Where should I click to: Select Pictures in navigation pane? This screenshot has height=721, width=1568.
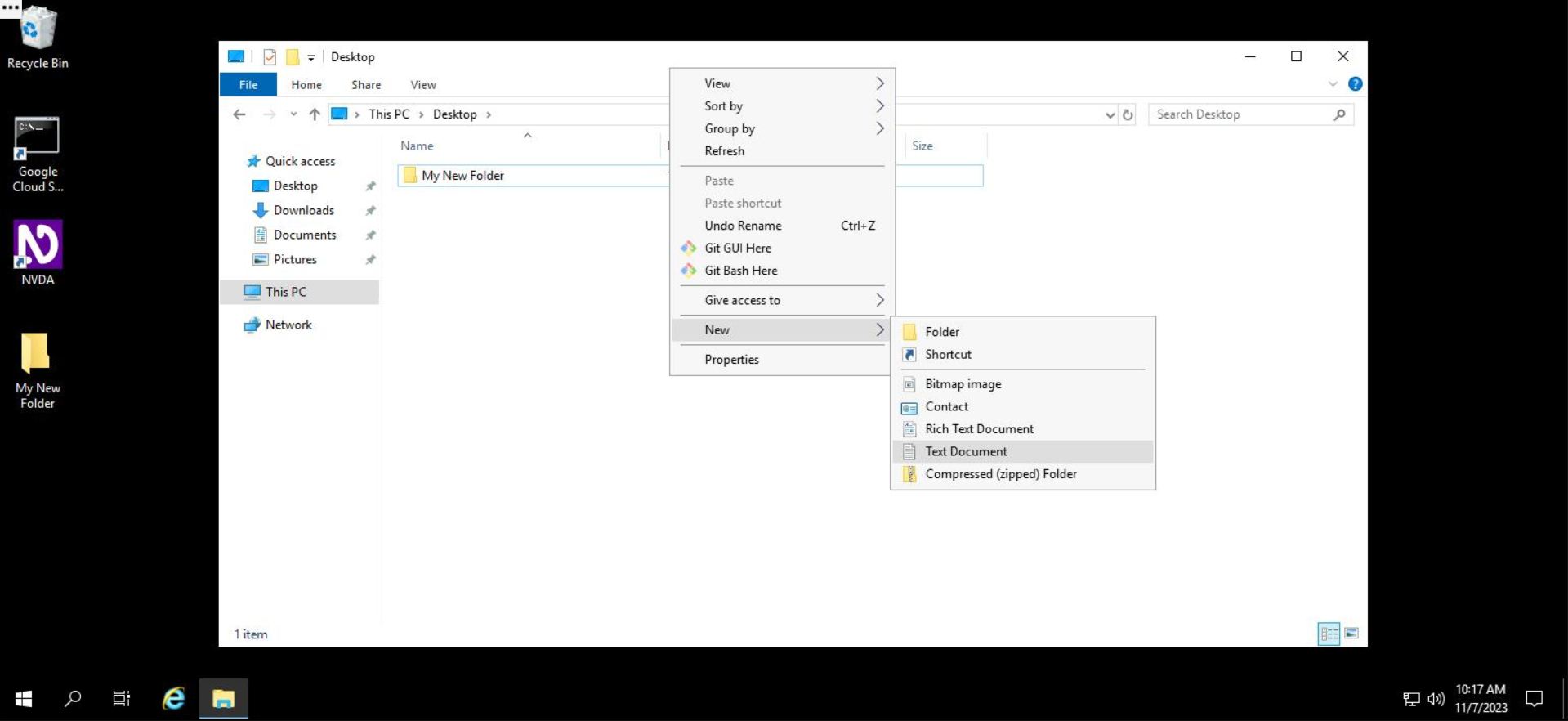pyautogui.click(x=295, y=259)
